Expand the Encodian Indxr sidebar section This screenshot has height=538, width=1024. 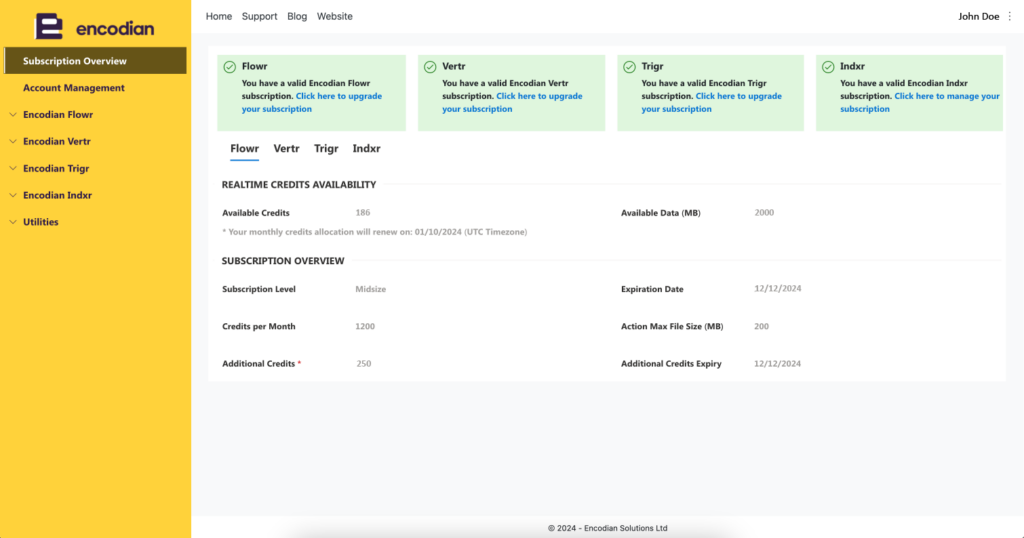click(57, 196)
